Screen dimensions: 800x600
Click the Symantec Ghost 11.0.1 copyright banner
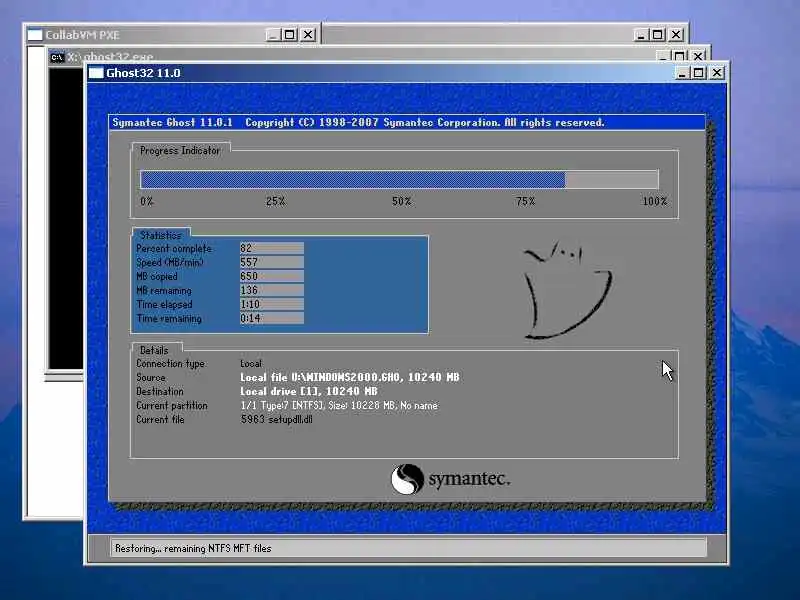(x=407, y=122)
